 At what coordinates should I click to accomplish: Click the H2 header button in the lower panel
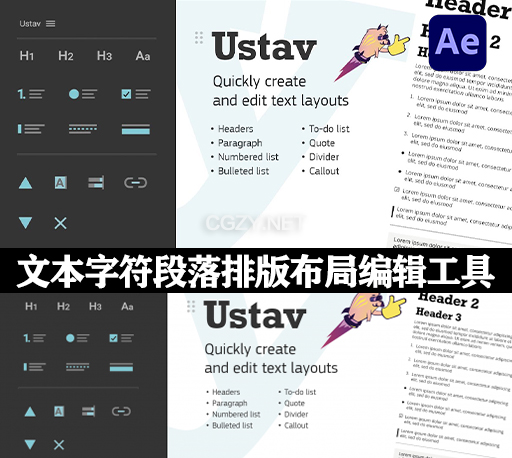click(63, 306)
